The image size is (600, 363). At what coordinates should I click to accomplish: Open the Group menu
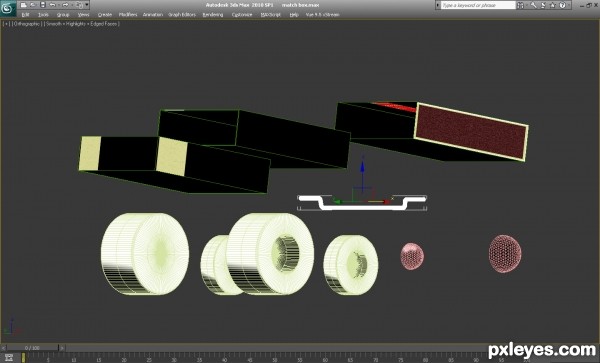tap(63, 15)
